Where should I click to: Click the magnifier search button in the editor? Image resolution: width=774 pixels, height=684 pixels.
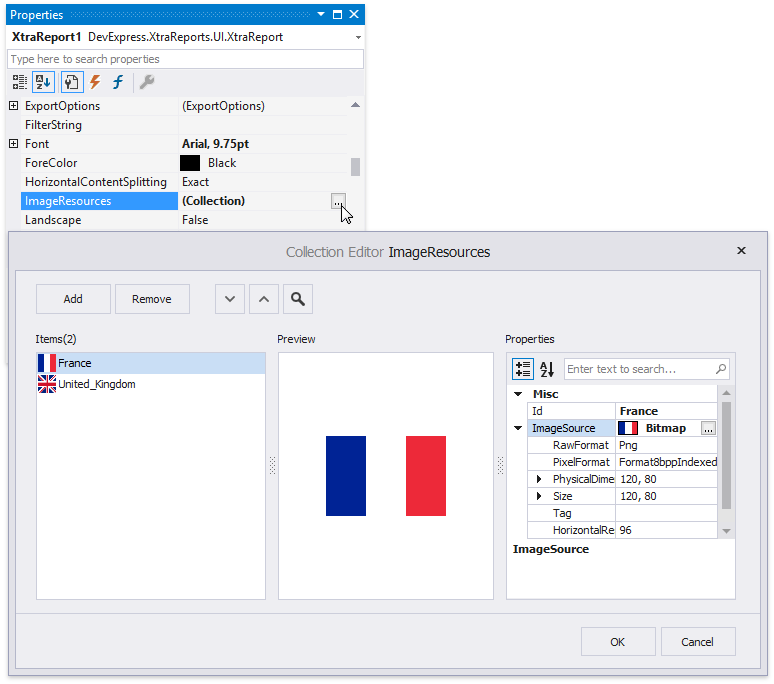pyautogui.click(x=298, y=299)
